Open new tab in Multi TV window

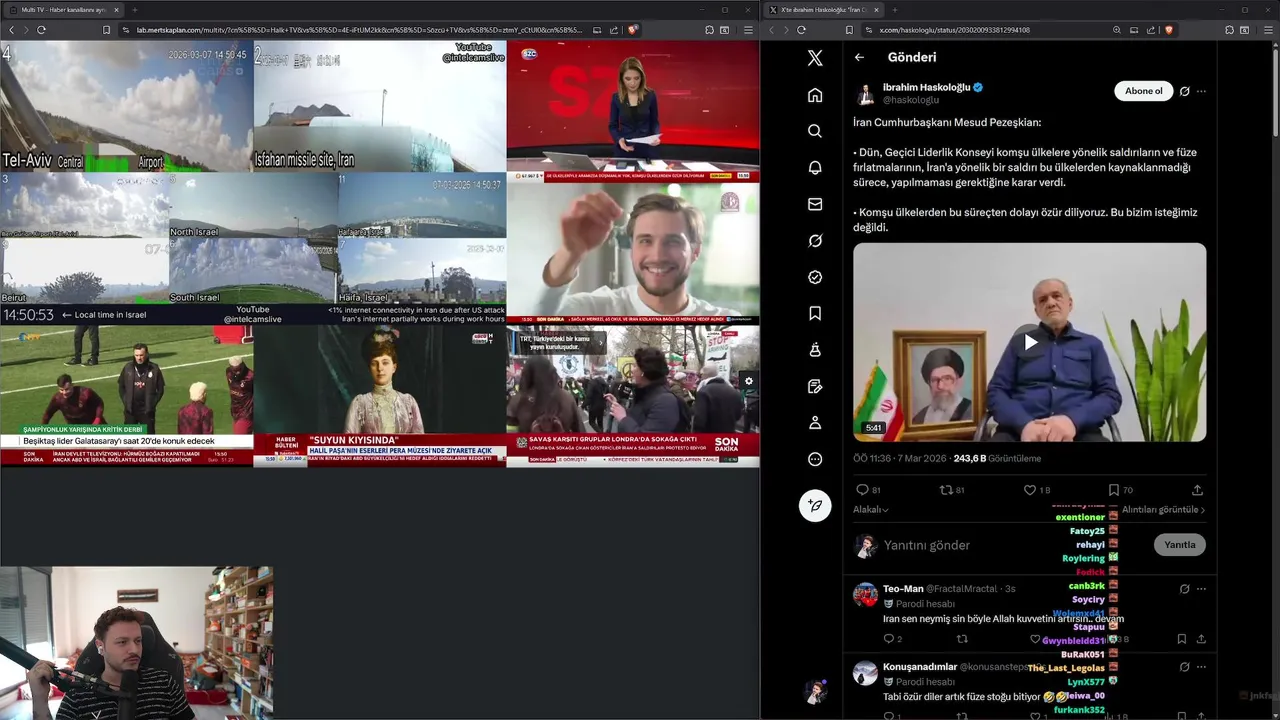point(134,10)
